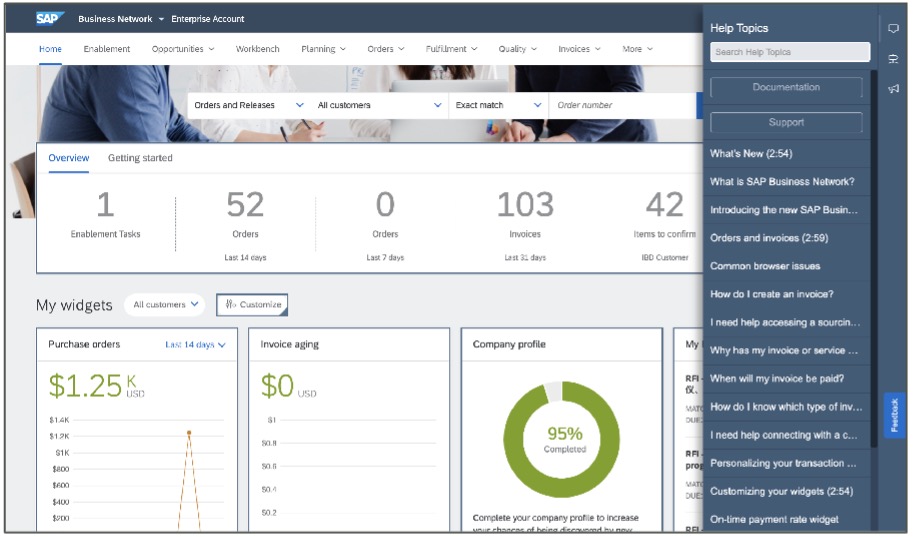This screenshot has height=537, width=913.
Task: Open the chat bubble icon in the help sidebar
Action: pos(893,29)
